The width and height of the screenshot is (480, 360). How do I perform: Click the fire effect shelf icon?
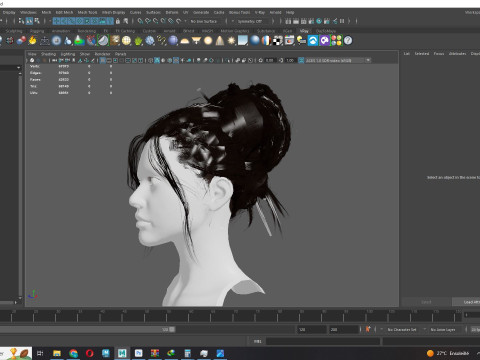click(32, 41)
